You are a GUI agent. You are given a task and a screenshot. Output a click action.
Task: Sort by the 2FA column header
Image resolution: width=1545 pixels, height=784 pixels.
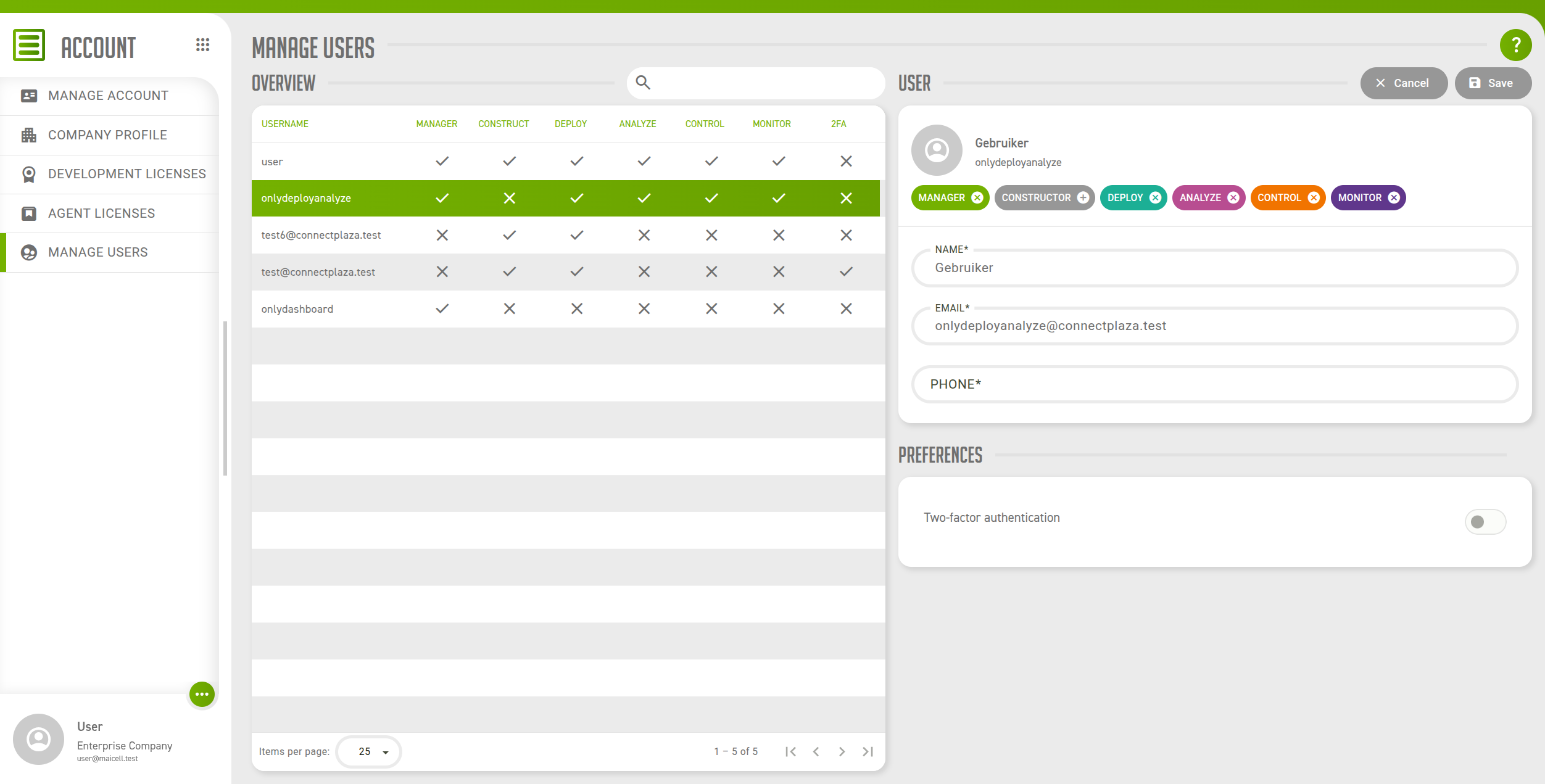[839, 124]
